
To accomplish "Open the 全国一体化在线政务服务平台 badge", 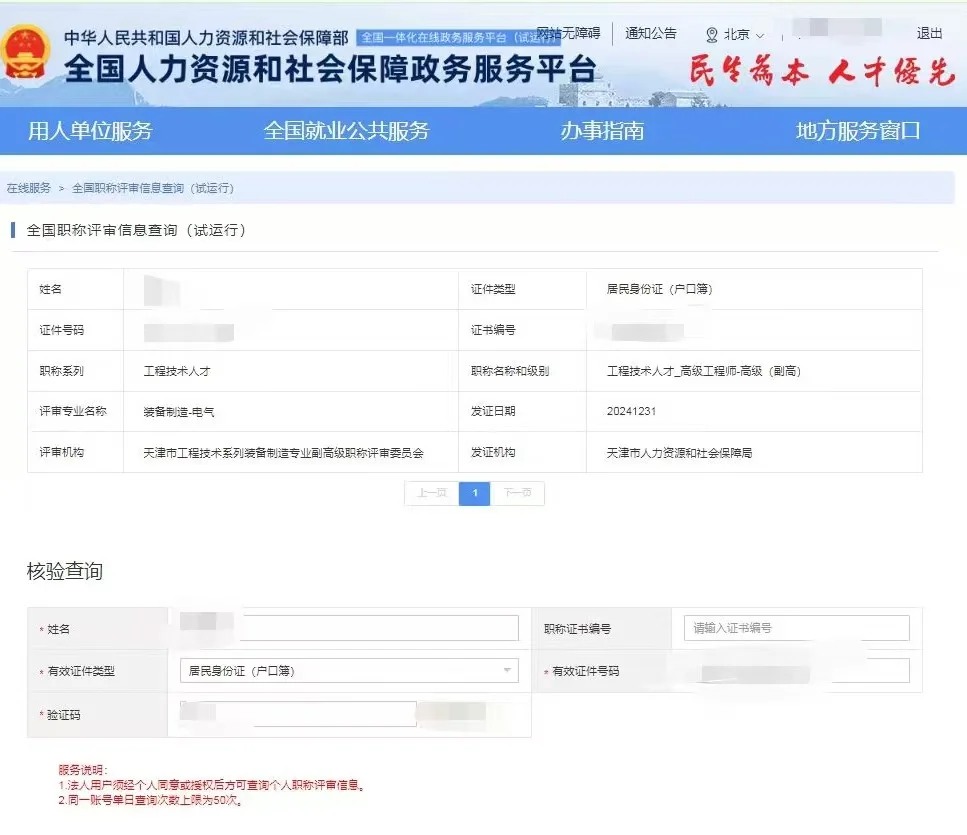I will click(444, 33).
